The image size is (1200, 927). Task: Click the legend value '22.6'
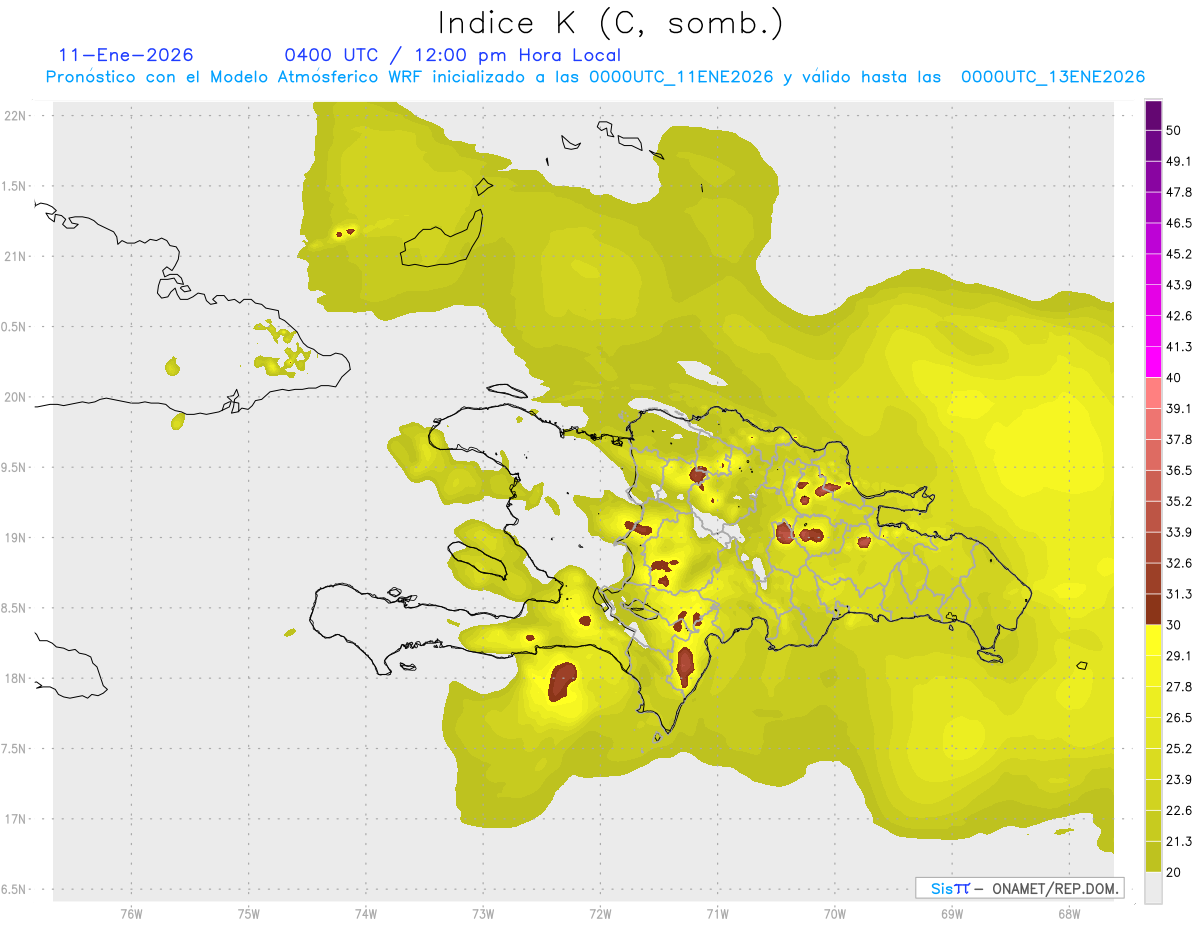pos(1180,810)
